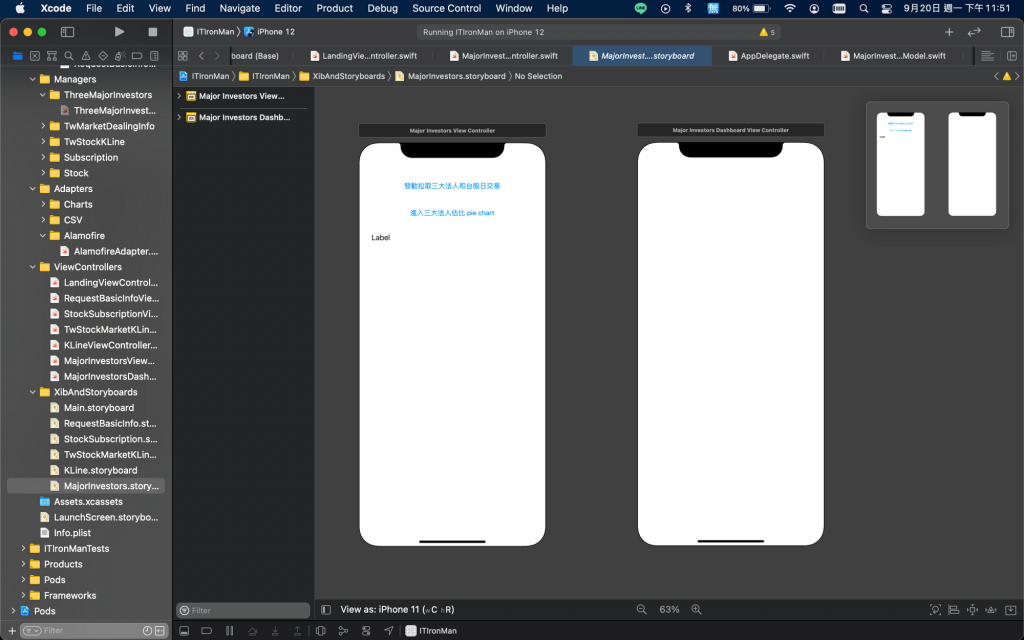
Task: Open the project navigator folder icon
Action: coord(18,56)
